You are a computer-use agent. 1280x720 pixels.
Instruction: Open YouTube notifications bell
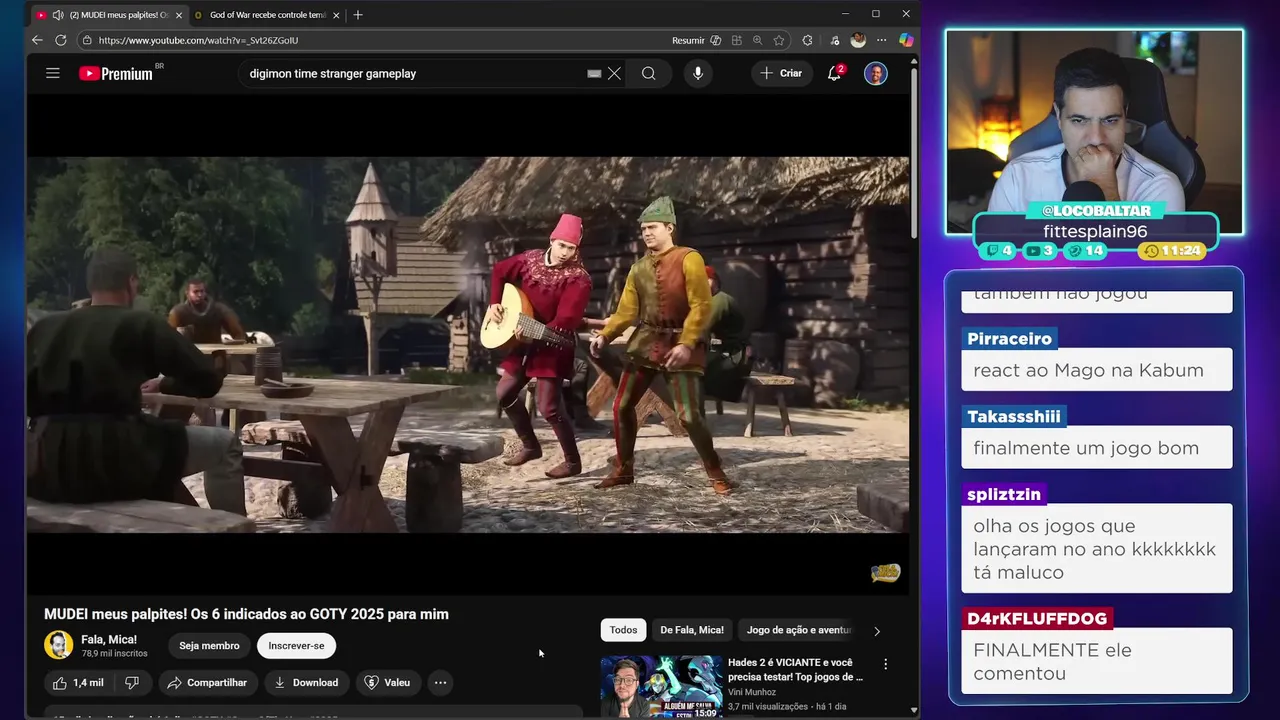click(835, 73)
